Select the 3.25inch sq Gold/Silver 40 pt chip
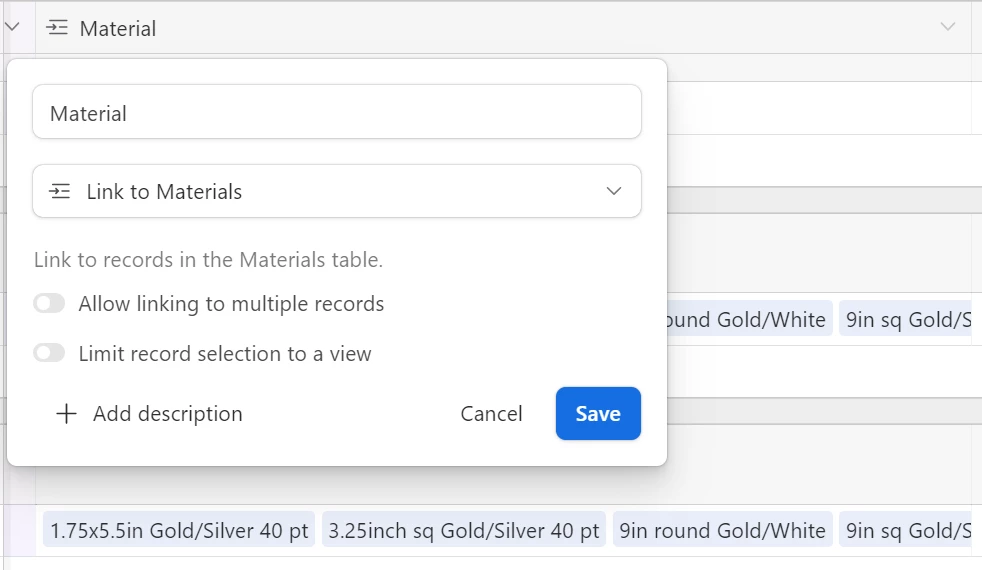The image size is (982, 570). (x=464, y=531)
